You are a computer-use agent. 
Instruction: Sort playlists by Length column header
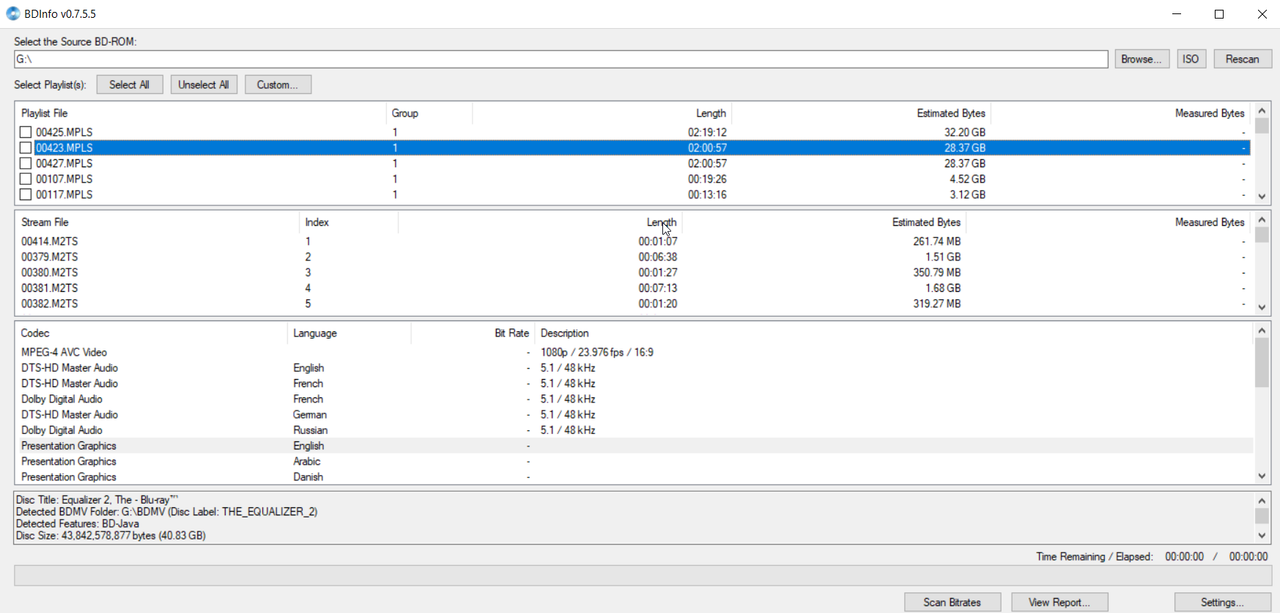point(601,113)
